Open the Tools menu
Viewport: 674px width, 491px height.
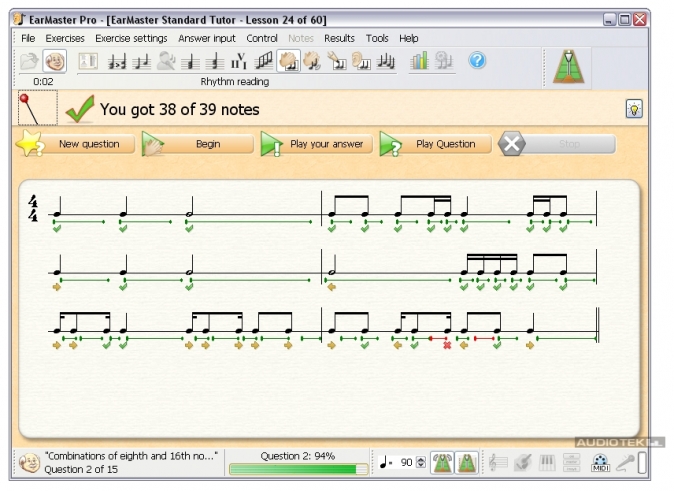point(377,38)
